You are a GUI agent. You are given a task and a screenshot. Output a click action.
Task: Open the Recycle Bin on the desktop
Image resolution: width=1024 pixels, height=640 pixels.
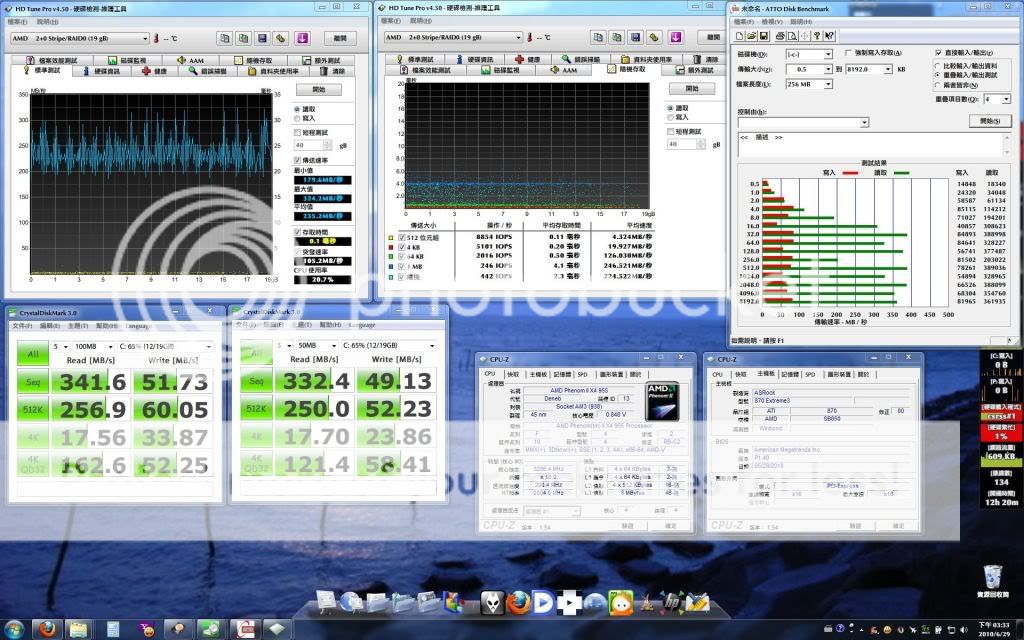pos(992,578)
